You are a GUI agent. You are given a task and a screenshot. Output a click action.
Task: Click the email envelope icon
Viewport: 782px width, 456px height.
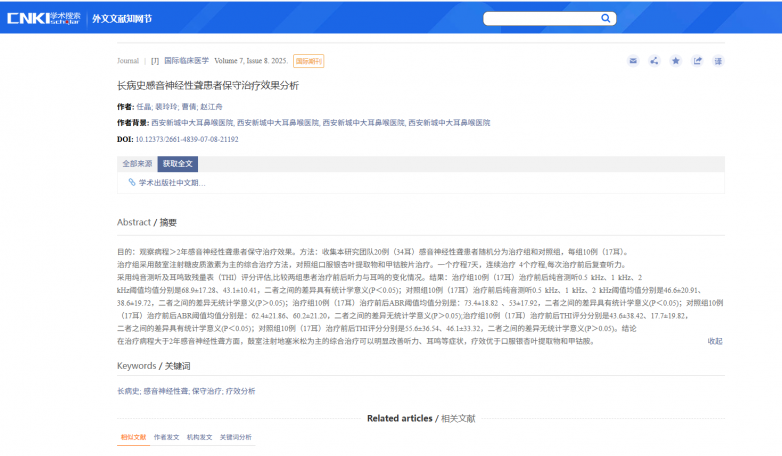click(x=633, y=61)
